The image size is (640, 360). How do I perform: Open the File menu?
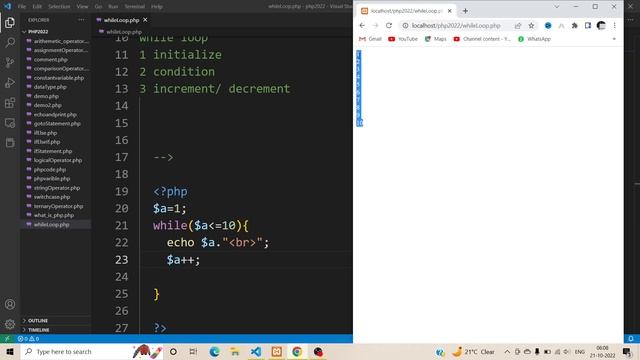pos(22,7)
